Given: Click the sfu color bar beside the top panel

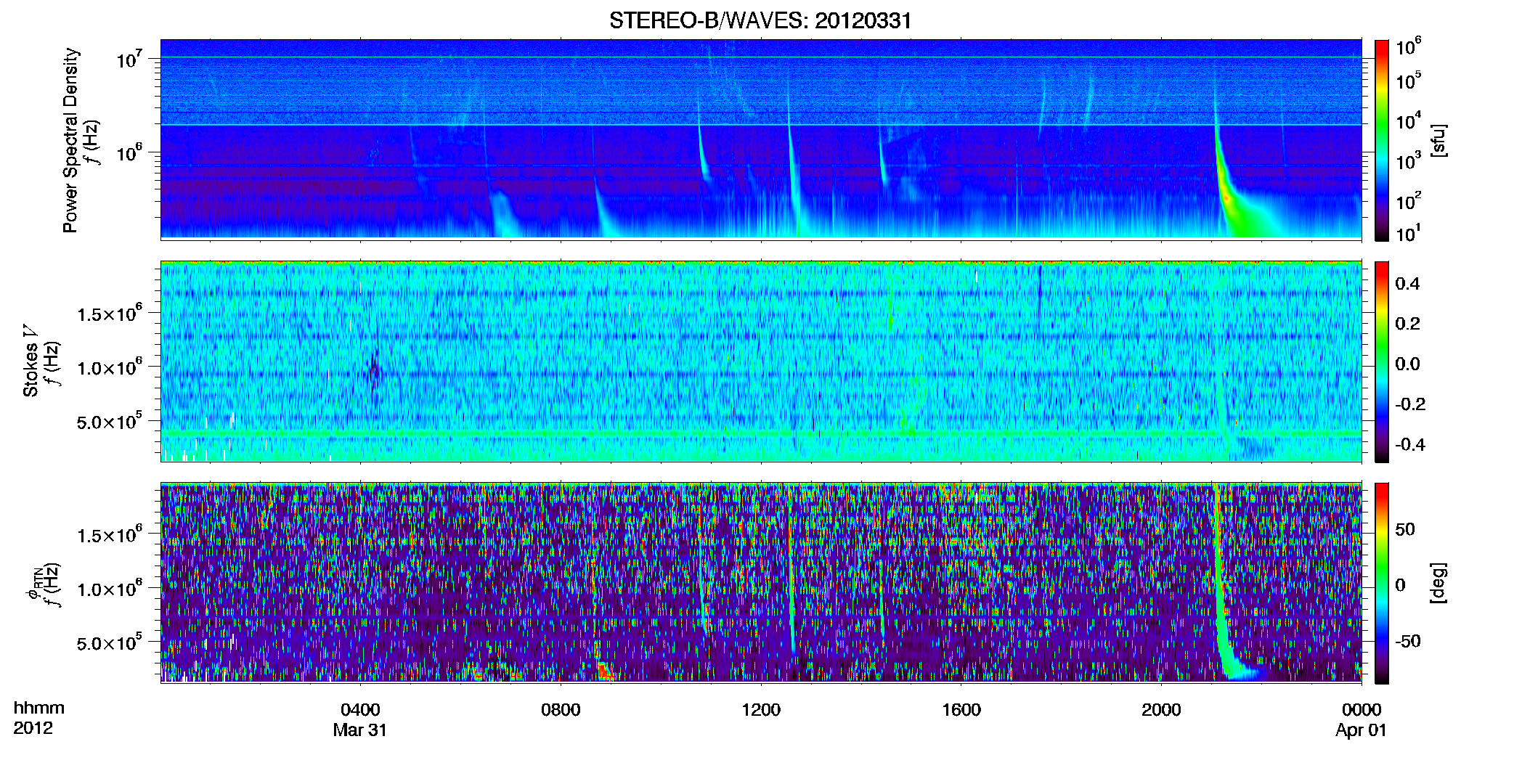Looking at the screenshot, I should pyautogui.click(x=1381, y=140).
